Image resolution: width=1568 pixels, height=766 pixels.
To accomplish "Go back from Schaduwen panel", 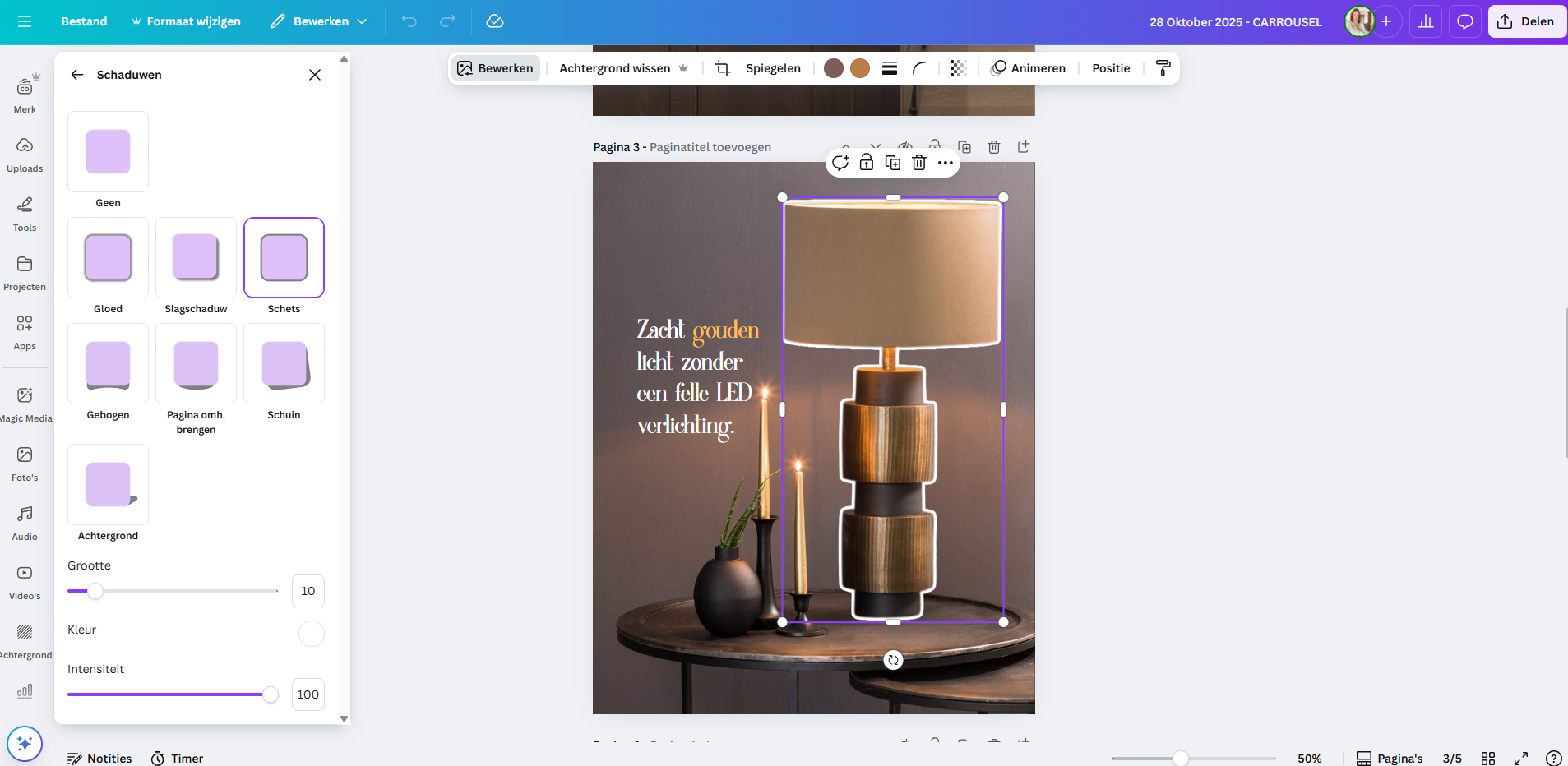I will click(x=77, y=75).
